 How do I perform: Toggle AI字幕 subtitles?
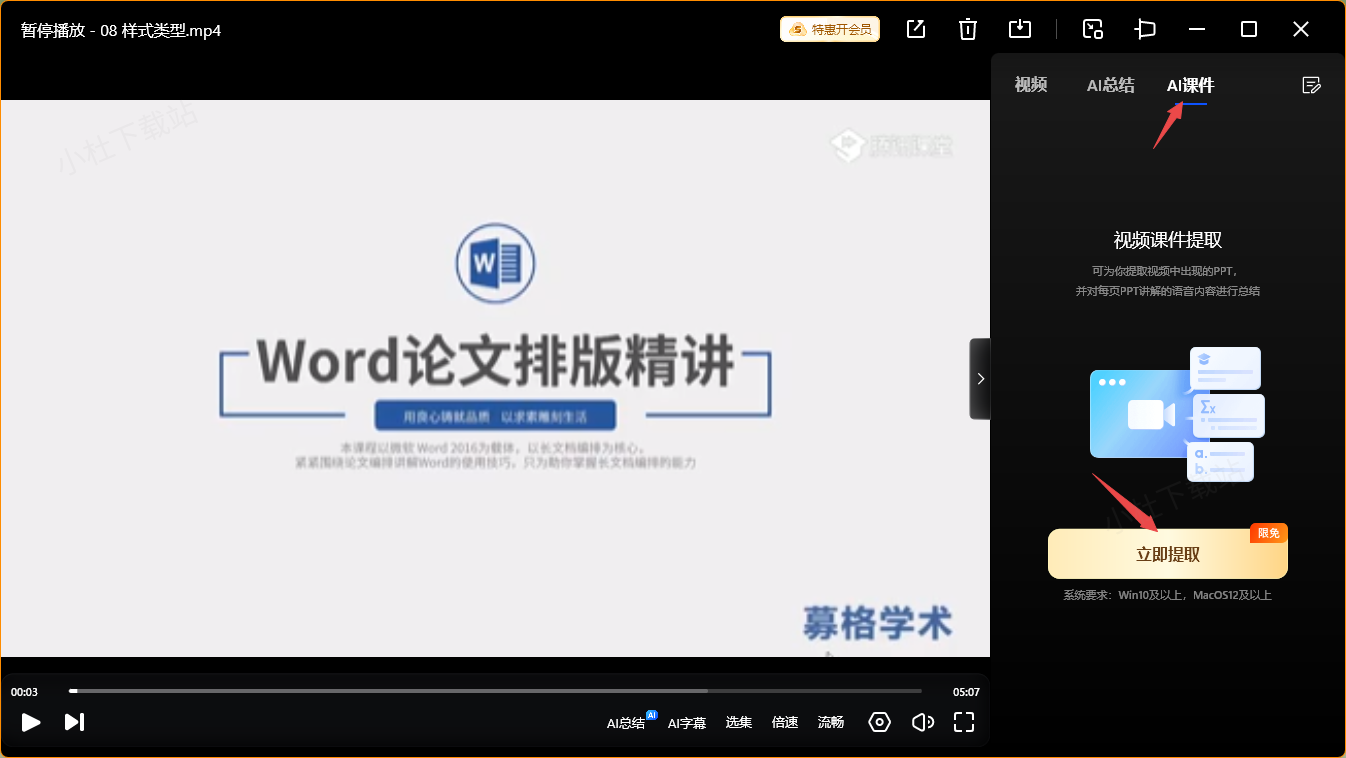coord(687,723)
